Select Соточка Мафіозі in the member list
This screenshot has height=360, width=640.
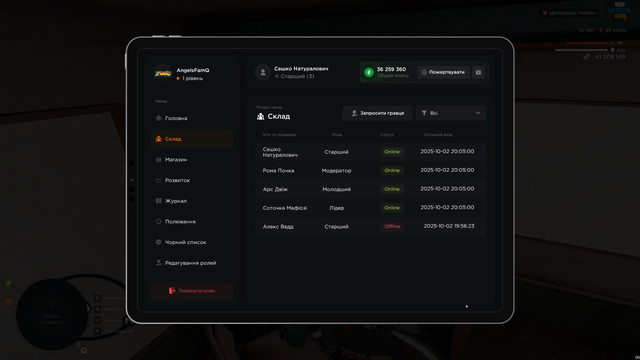tap(285, 208)
